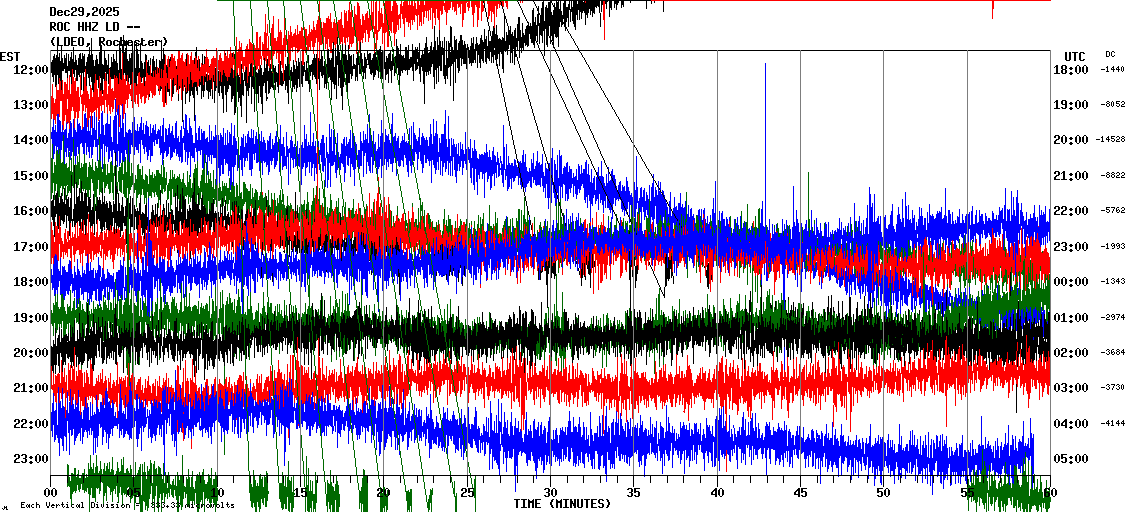Viewport: 1130px width, 519px height.
Task: Pick the 20:00 EST row label
Action: [31, 353]
